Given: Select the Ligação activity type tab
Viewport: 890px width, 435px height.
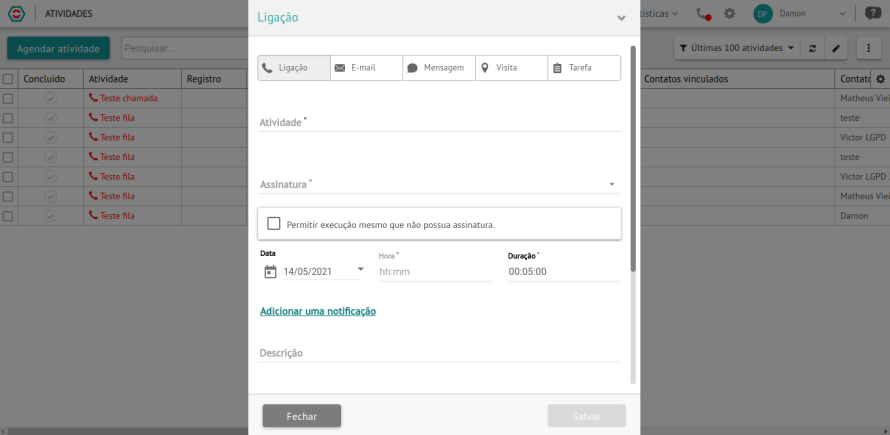Looking at the screenshot, I should pyautogui.click(x=294, y=68).
